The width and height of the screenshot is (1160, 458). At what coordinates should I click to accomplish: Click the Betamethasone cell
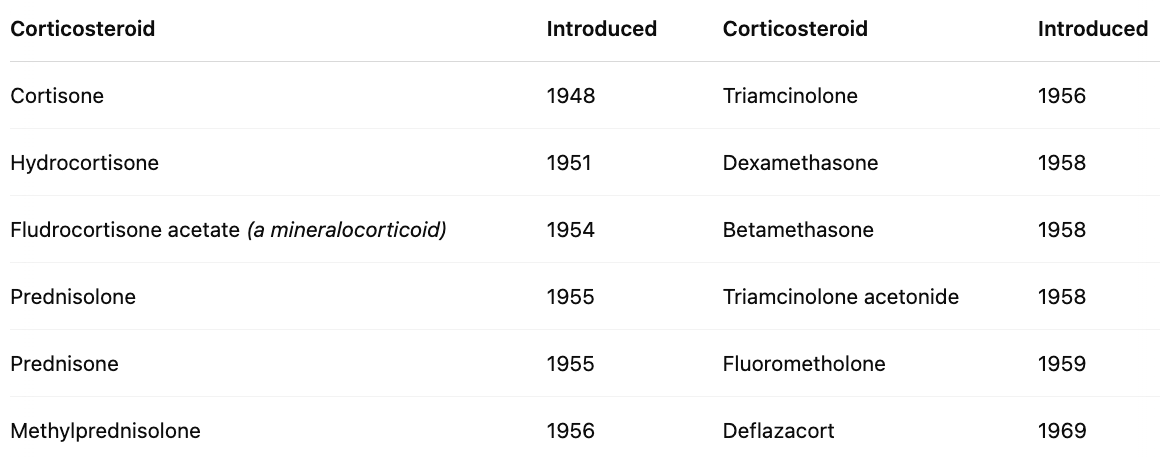click(x=798, y=230)
